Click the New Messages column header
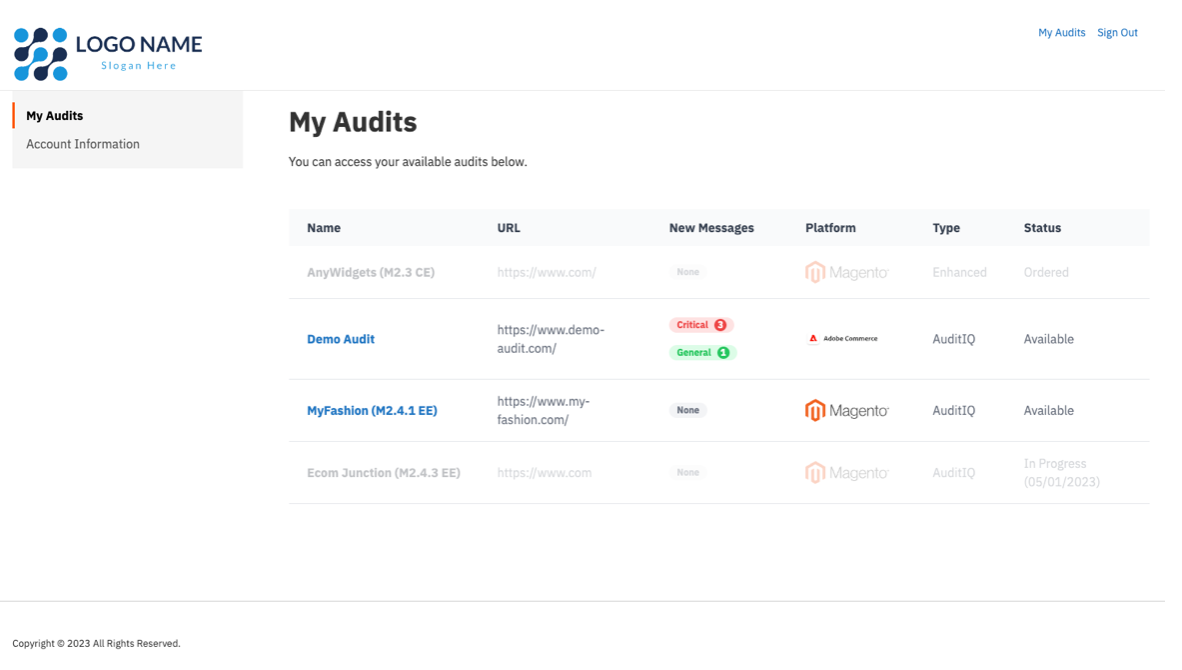 [x=712, y=228]
